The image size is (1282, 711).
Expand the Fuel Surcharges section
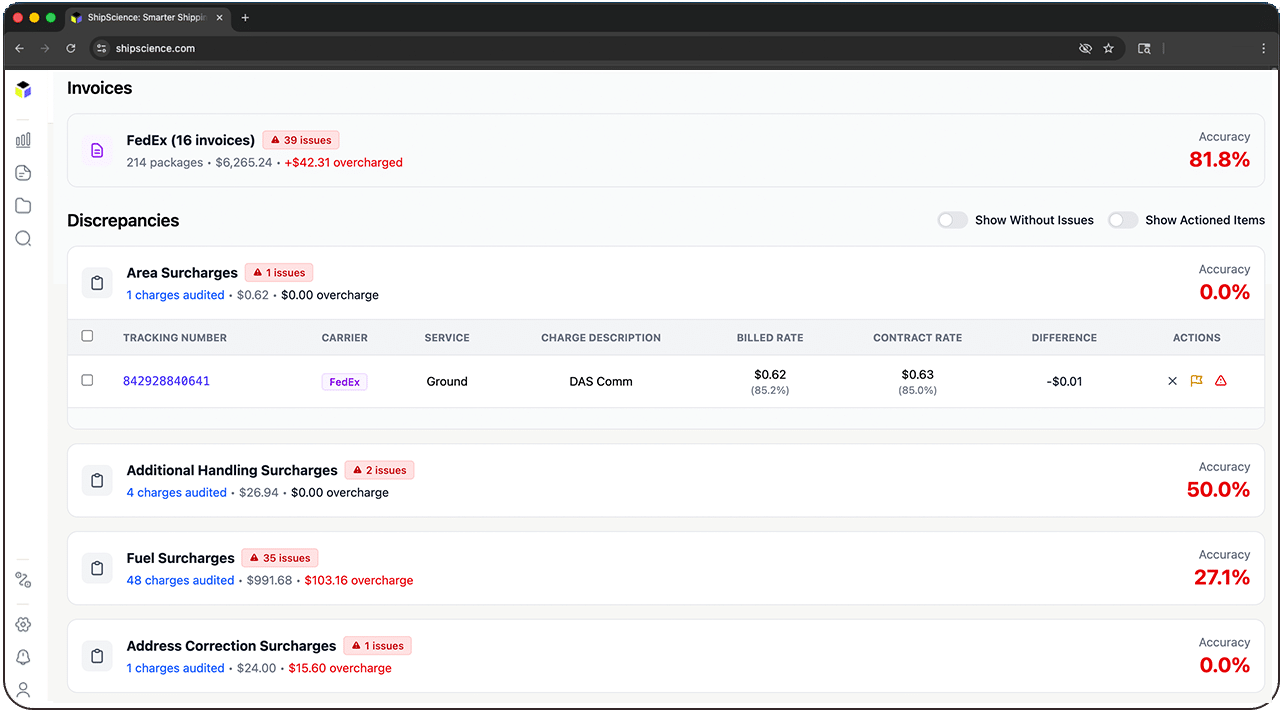tap(180, 558)
